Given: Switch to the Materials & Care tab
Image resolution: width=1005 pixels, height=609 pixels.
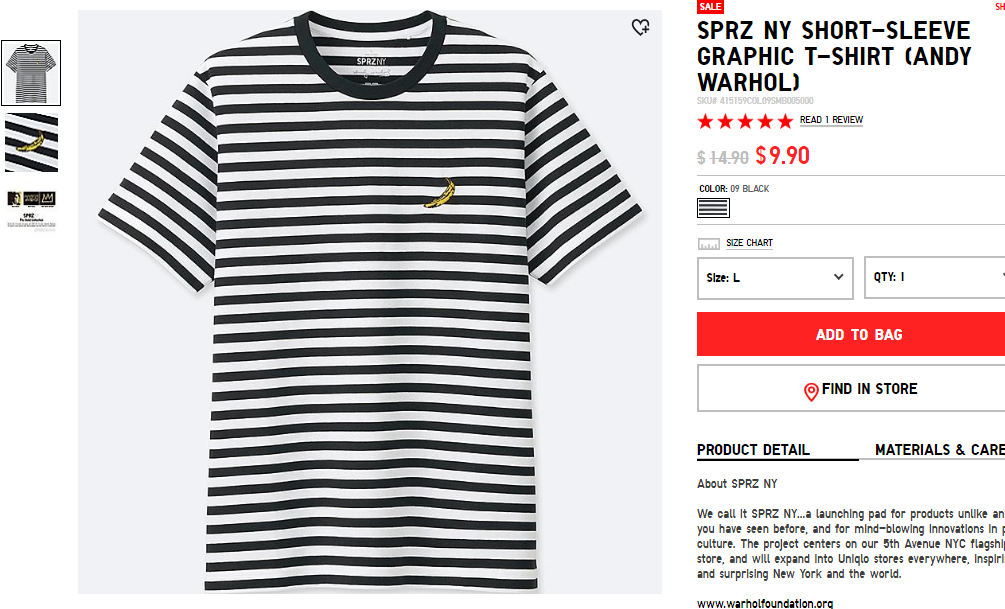Looking at the screenshot, I should coord(940,450).
